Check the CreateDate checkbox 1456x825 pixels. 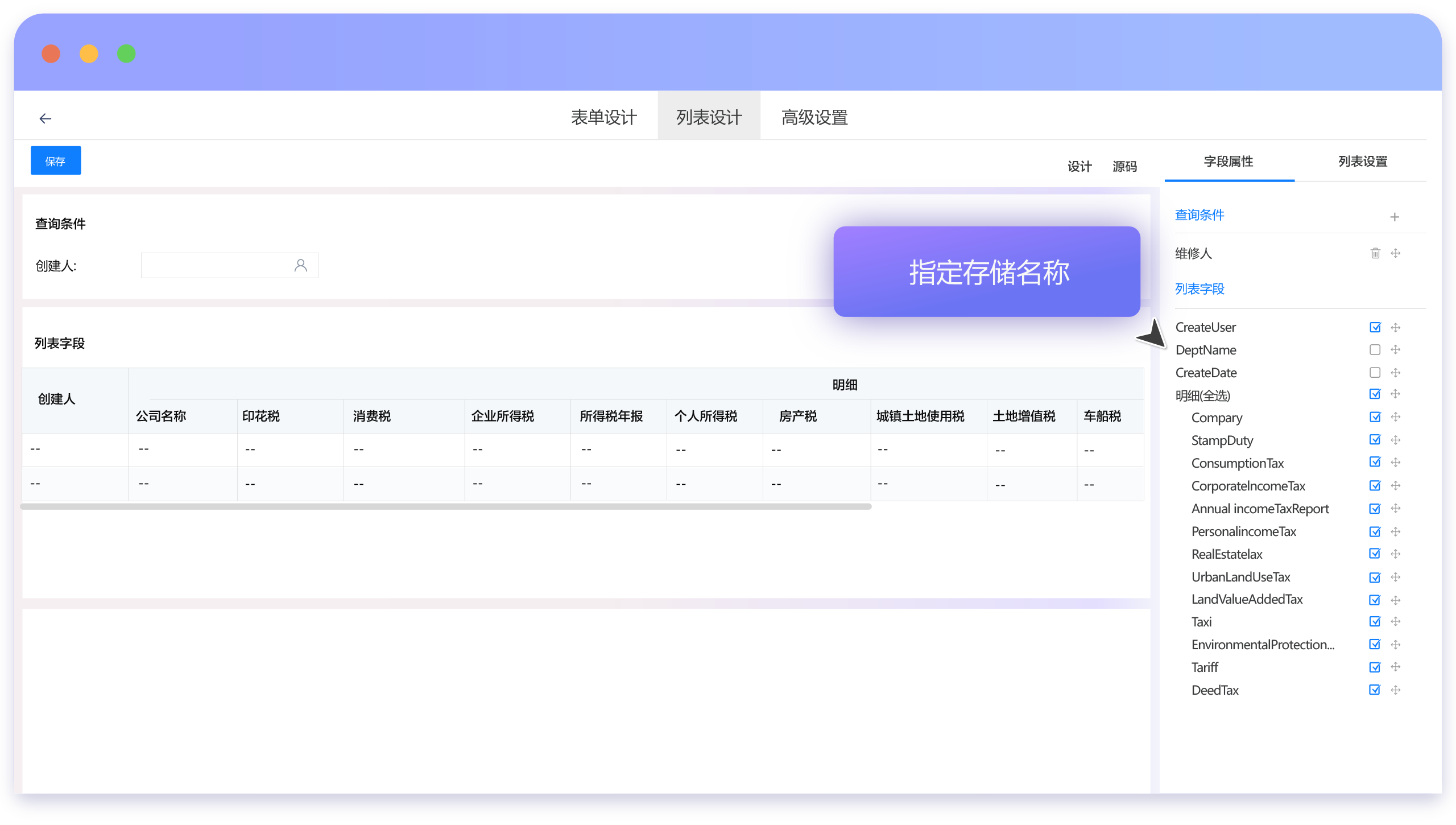pyautogui.click(x=1375, y=373)
